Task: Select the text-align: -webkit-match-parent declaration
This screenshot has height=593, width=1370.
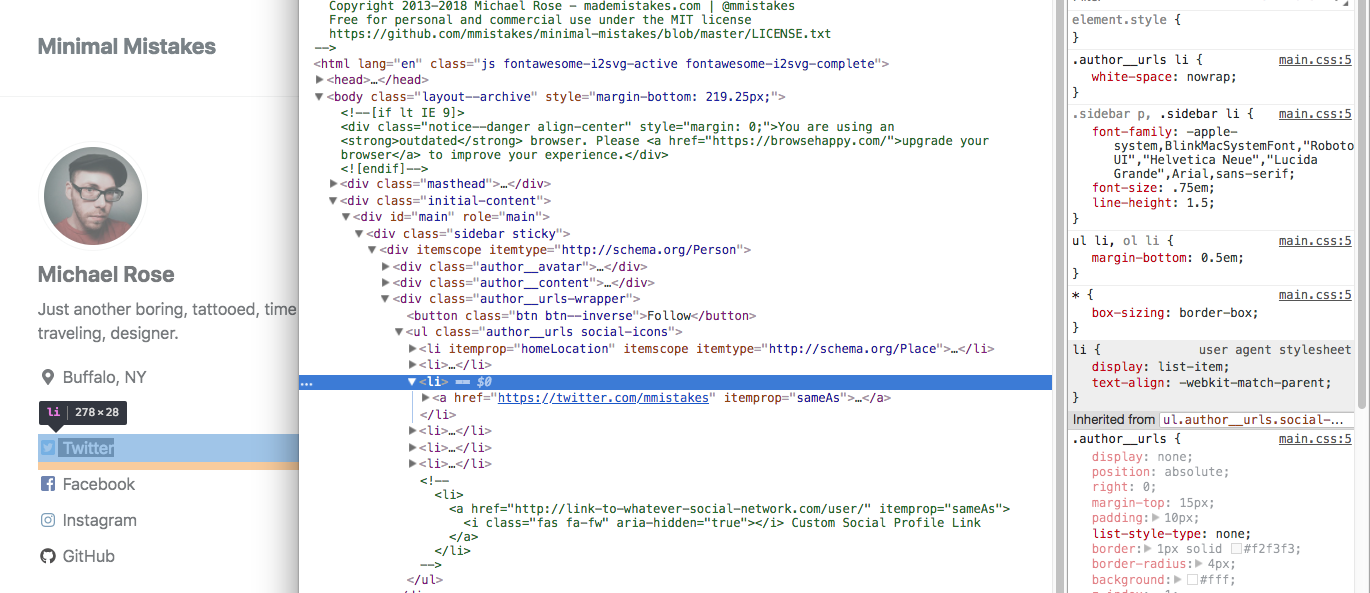Action: point(1211,383)
